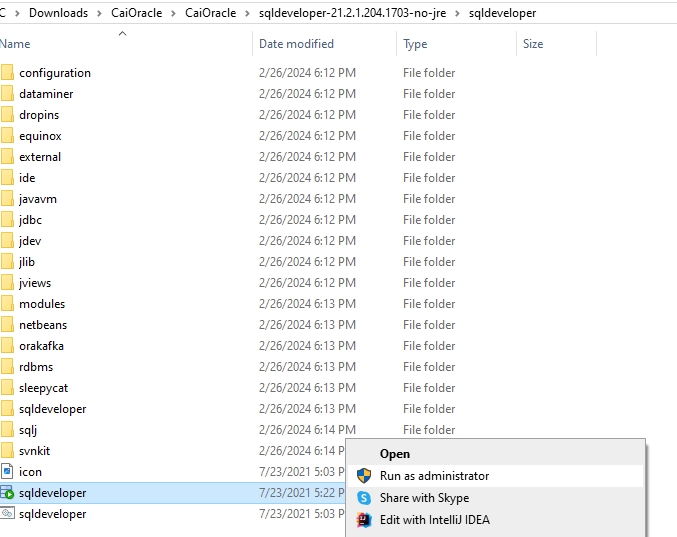The width and height of the screenshot is (677, 537).
Task: Select the modules folder name
Action: tap(42, 304)
